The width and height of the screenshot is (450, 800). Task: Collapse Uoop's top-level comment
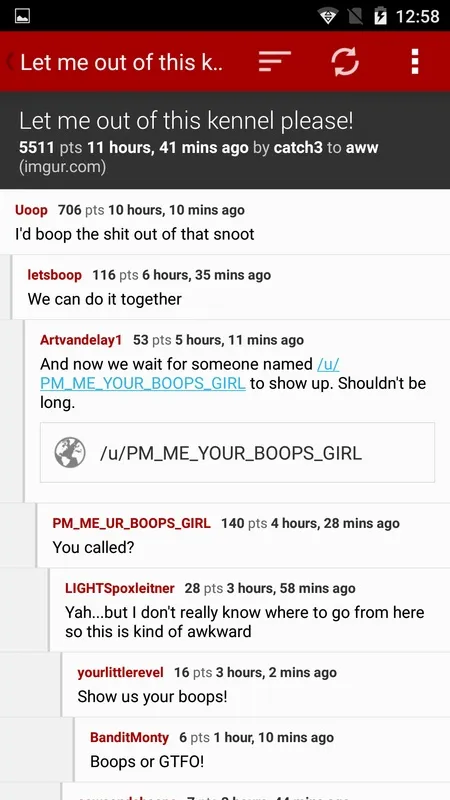click(x=225, y=222)
